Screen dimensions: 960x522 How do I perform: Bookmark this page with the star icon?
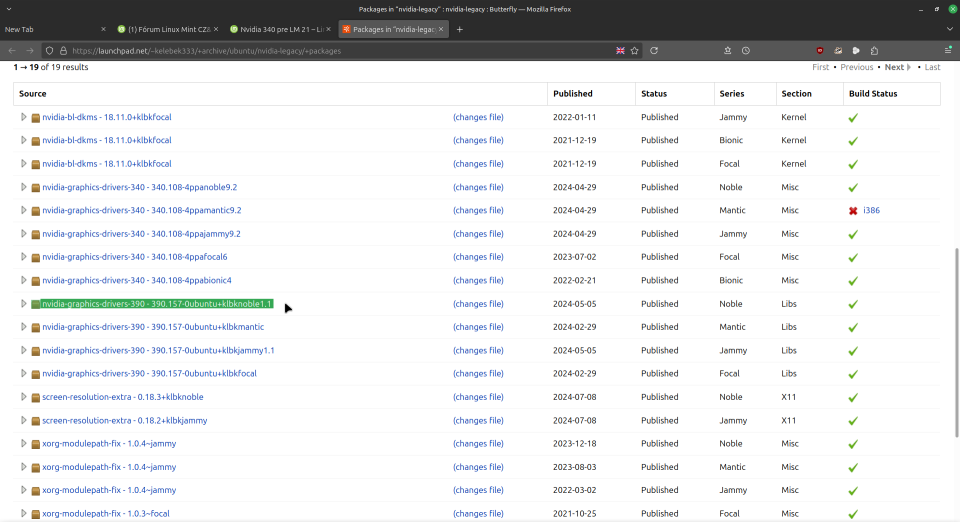click(x=634, y=50)
